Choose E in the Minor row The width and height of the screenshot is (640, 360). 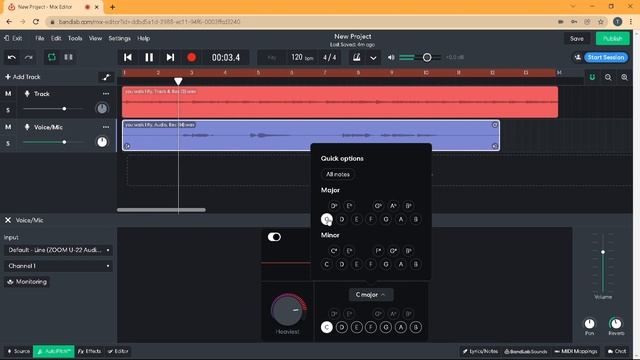tap(356, 264)
